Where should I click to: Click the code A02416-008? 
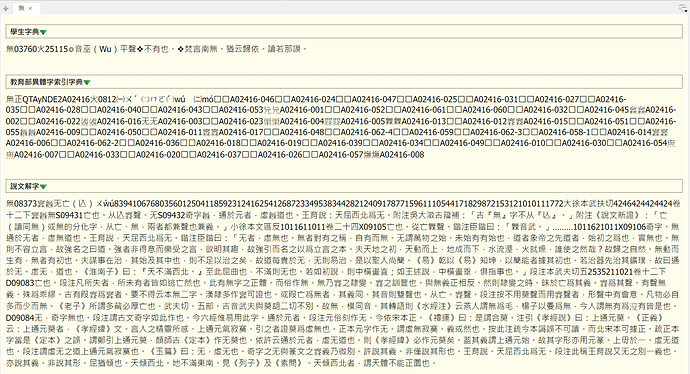tap(402, 154)
